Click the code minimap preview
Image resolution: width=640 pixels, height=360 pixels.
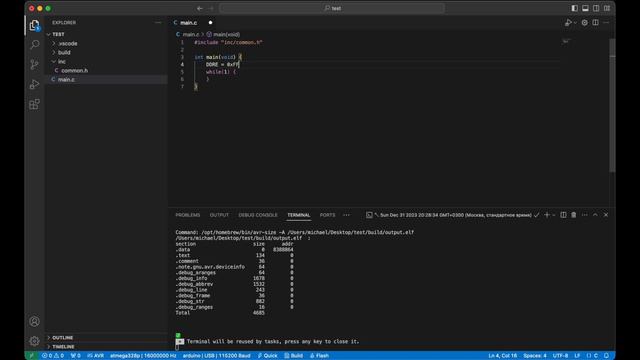(566, 41)
